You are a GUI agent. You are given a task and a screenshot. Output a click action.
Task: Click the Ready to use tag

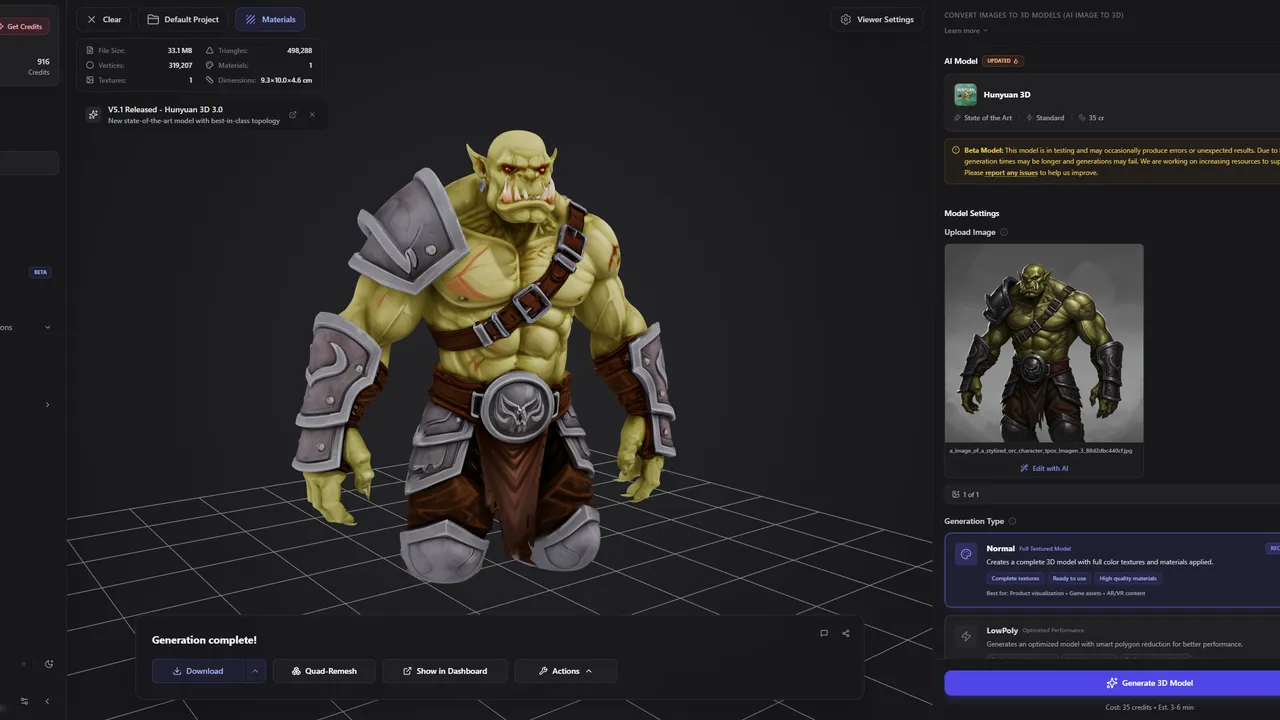click(1069, 578)
